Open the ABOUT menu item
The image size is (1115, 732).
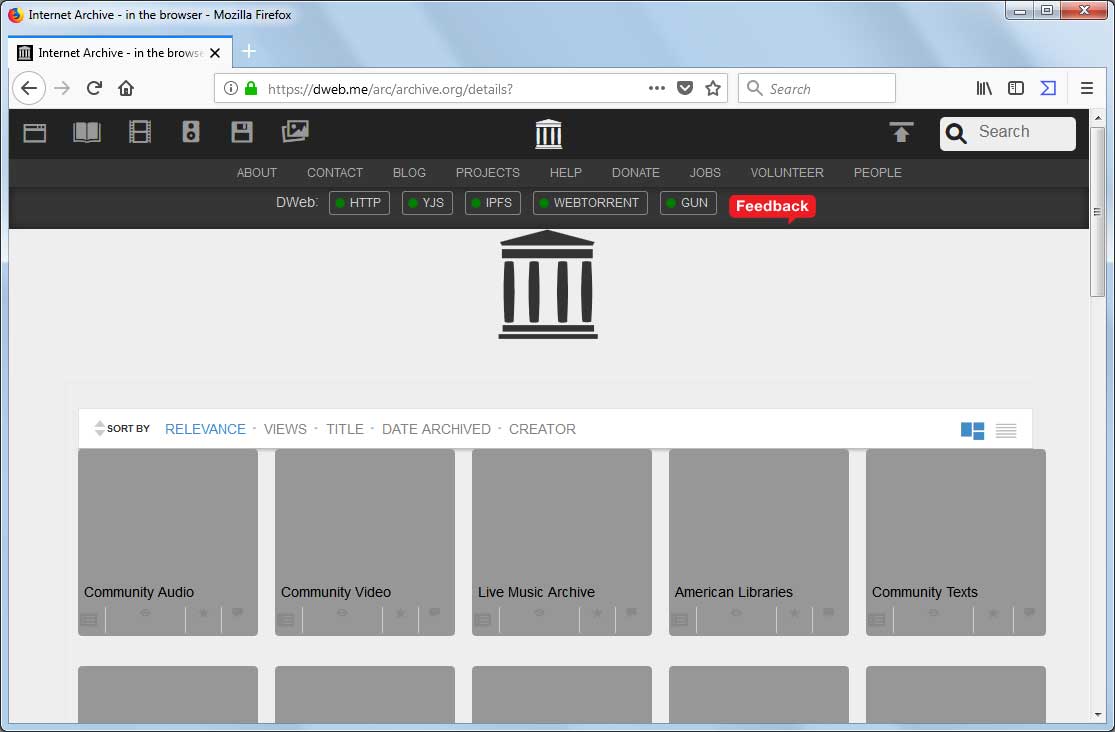coord(257,173)
